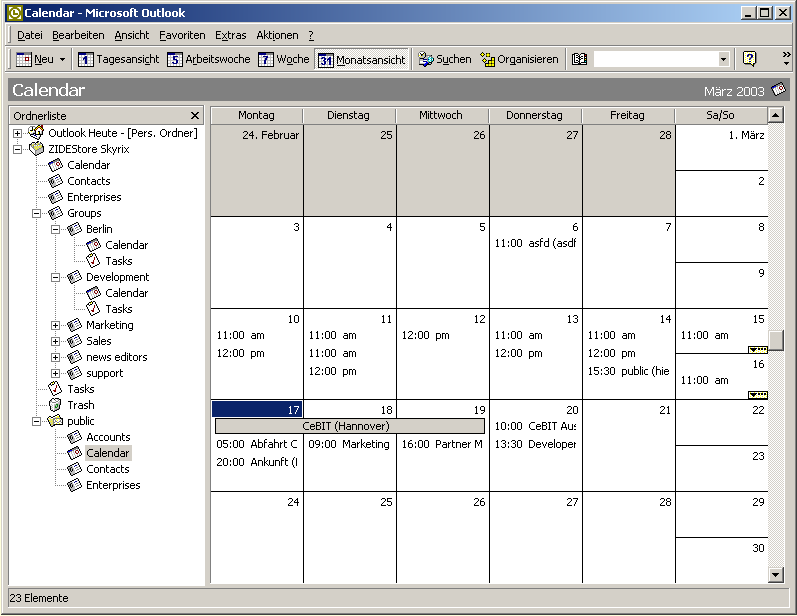Open the Neu dropdown arrow

pos(63,59)
